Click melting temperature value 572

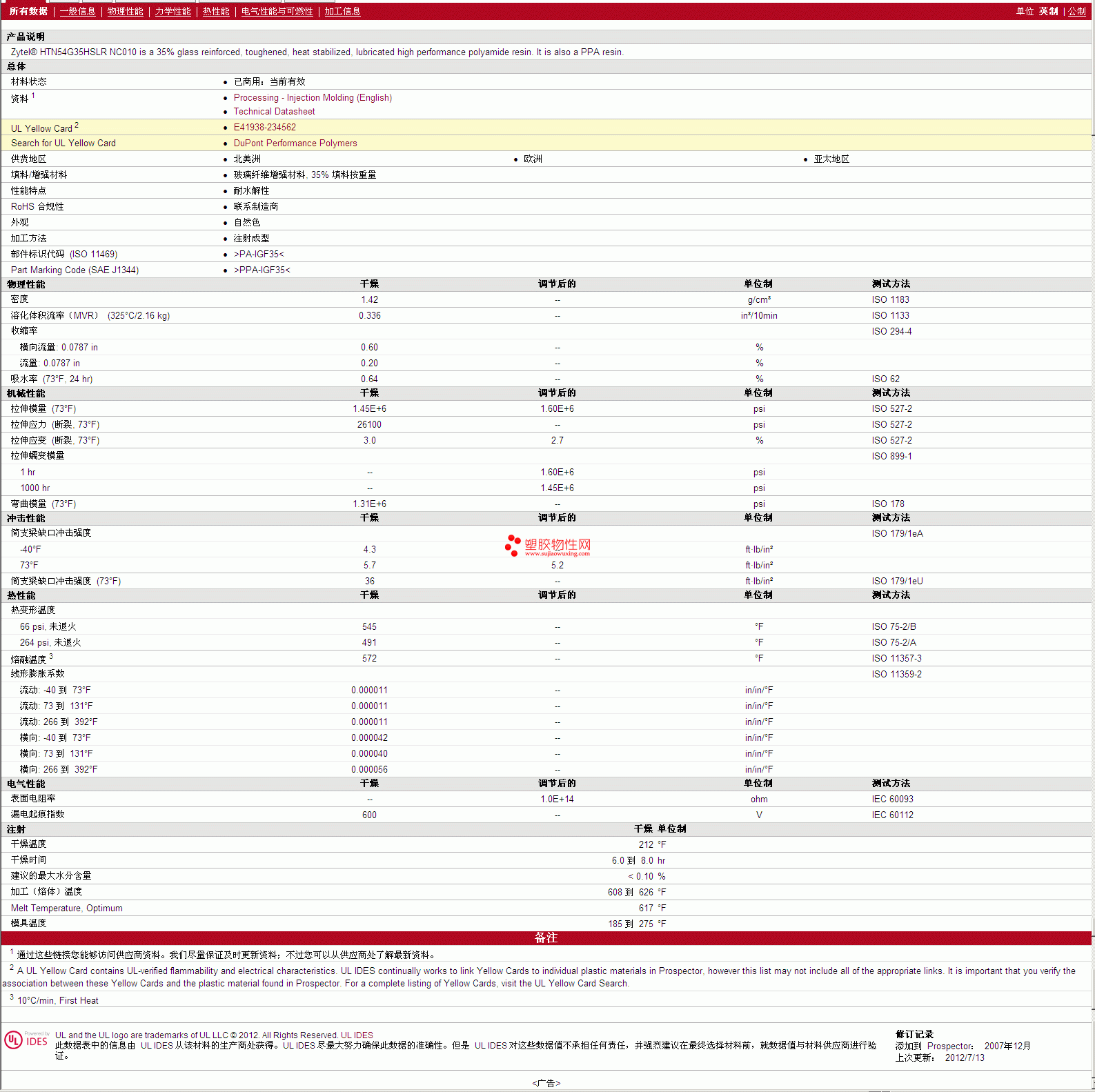tap(369, 659)
